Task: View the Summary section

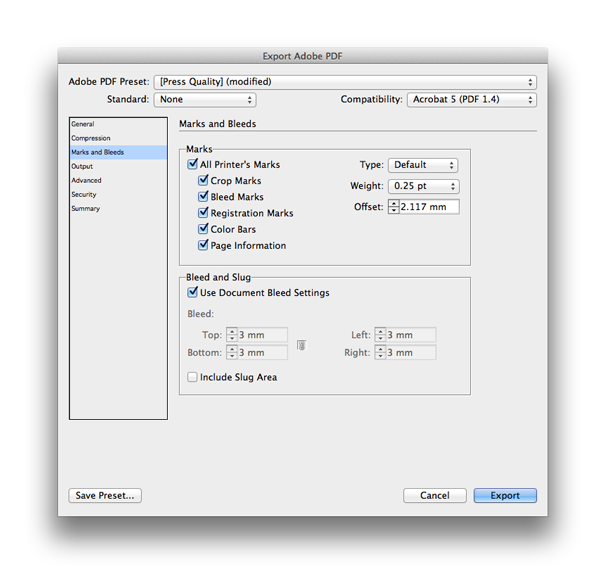Action: click(118, 209)
